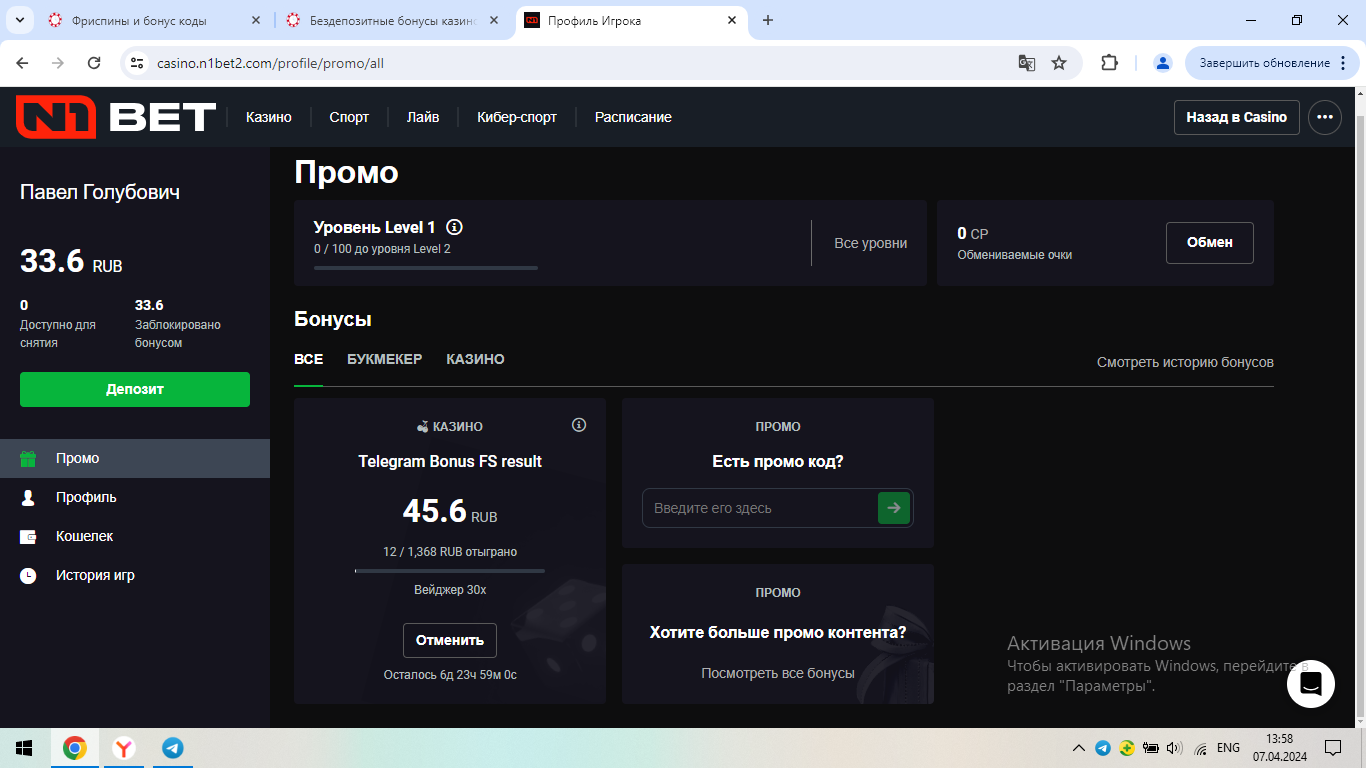Click the translate page icon in address bar
The width and height of the screenshot is (1366, 768).
click(1026, 63)
